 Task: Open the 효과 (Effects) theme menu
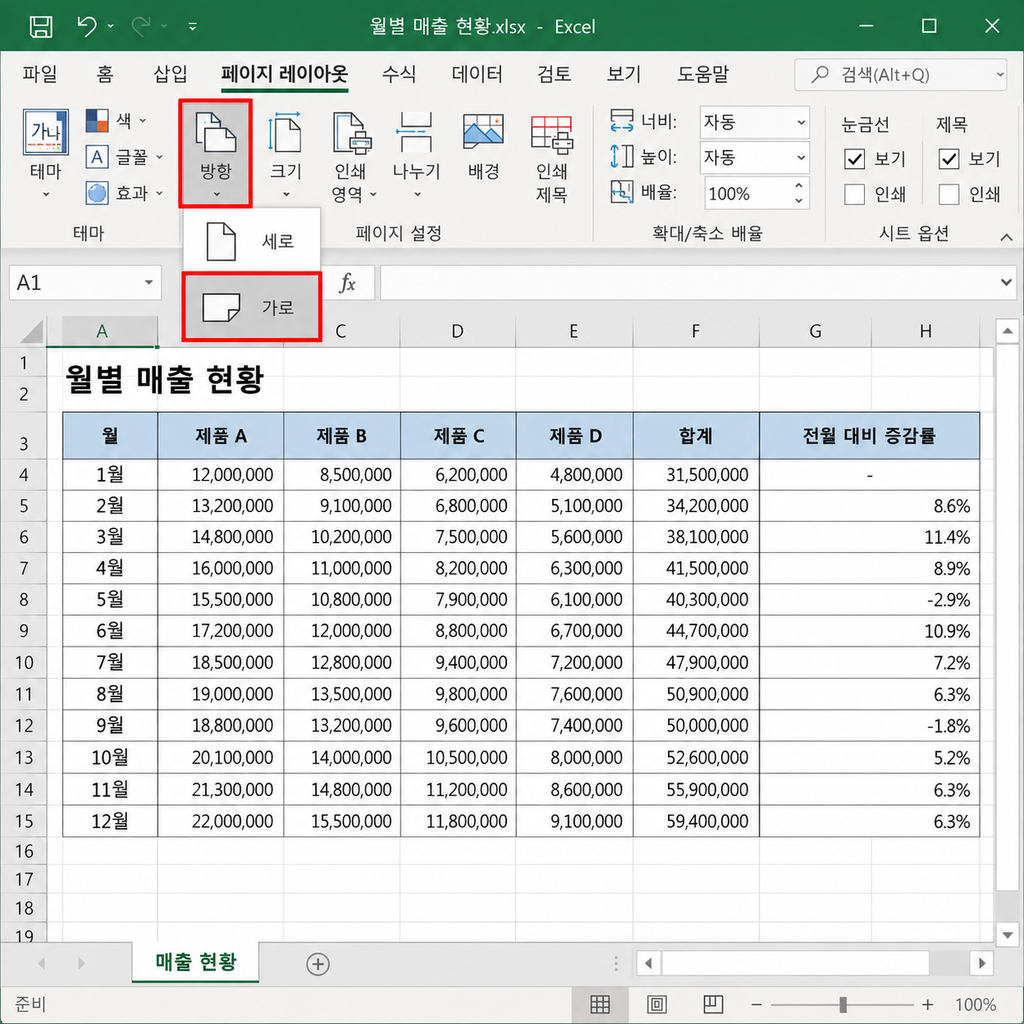[124, 193]
